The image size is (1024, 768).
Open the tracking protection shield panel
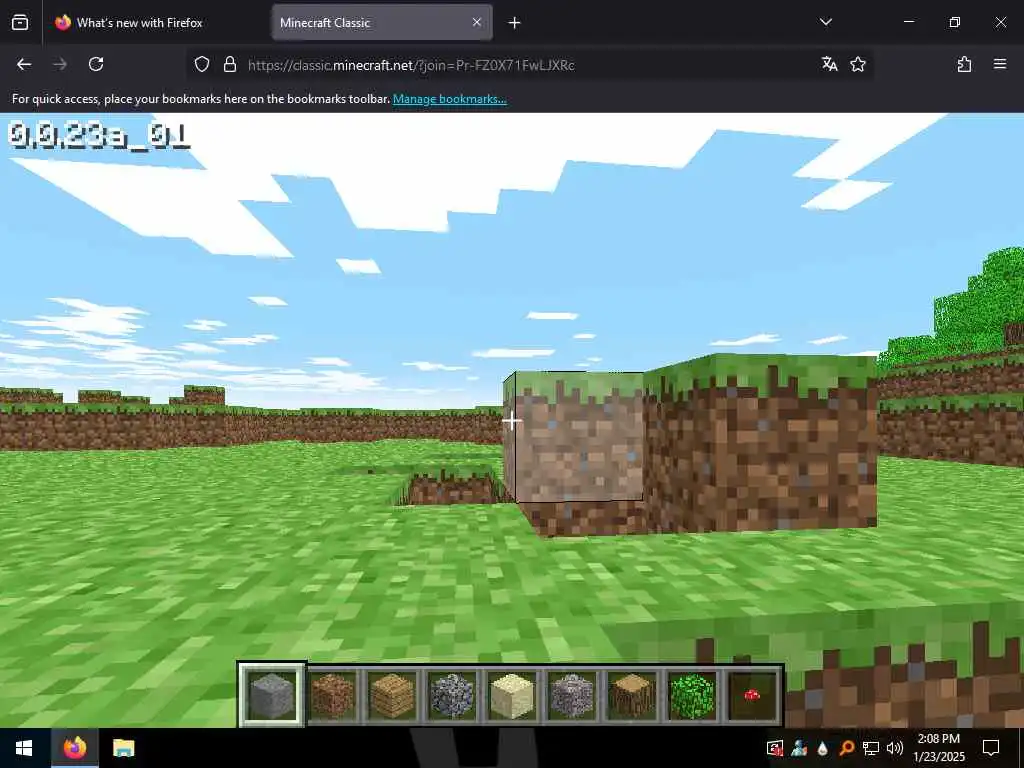[x=202, y=65]
